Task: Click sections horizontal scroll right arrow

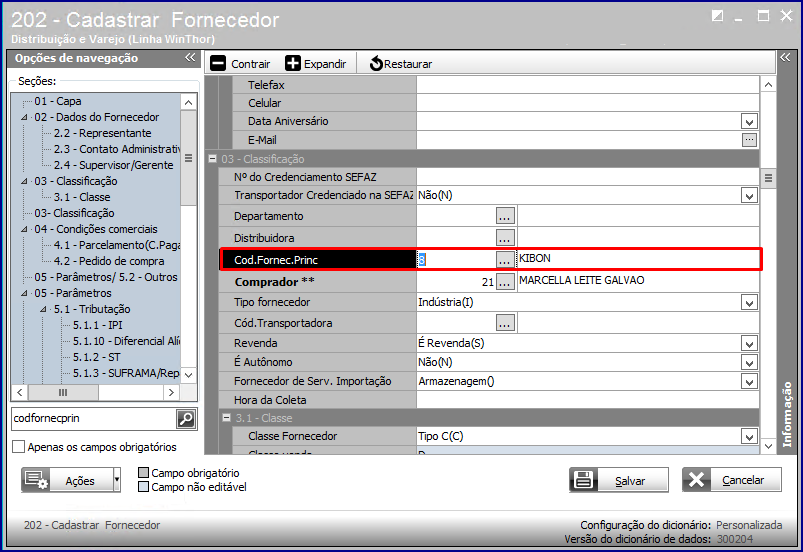Action: (x=171, y=393)
